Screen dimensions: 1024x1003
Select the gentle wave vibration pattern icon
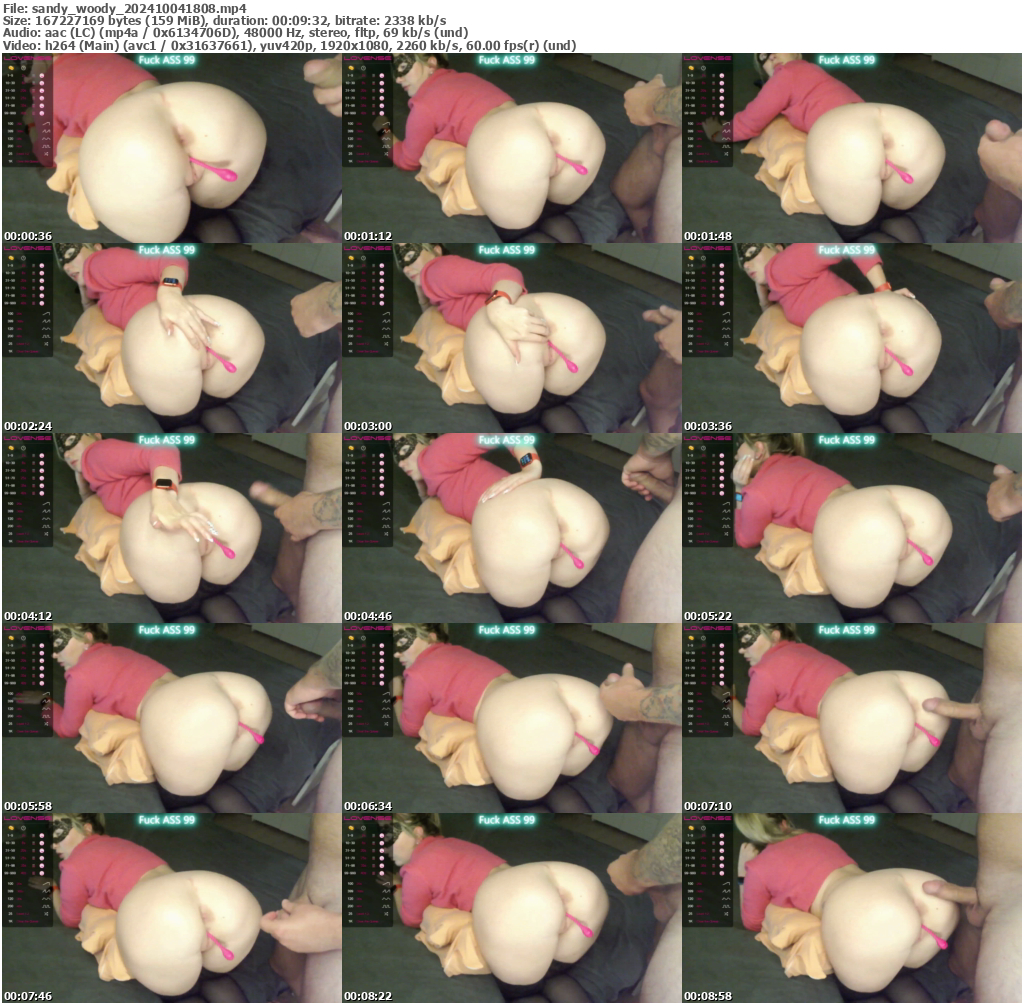47,139
